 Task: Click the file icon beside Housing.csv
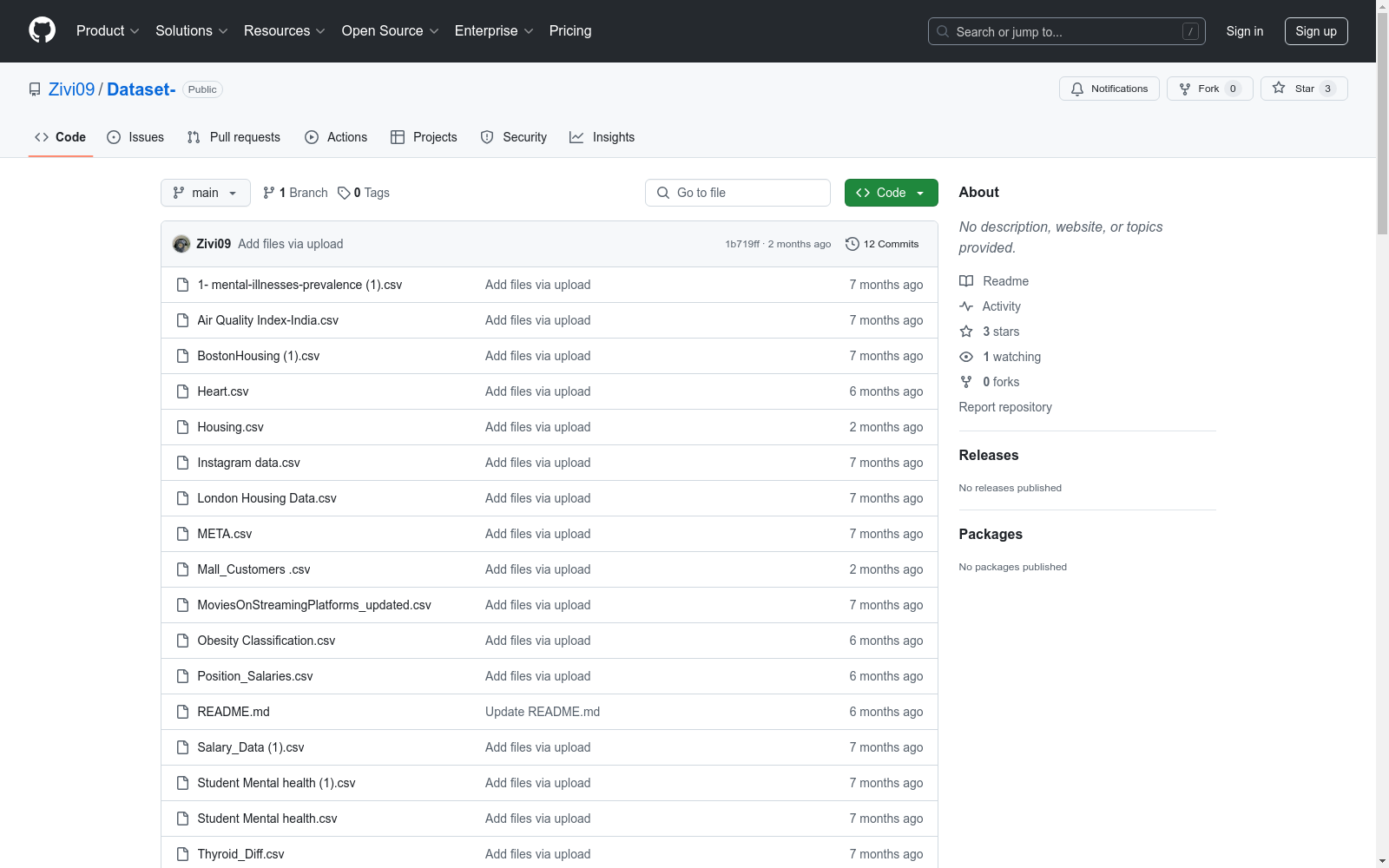[182, 427]
